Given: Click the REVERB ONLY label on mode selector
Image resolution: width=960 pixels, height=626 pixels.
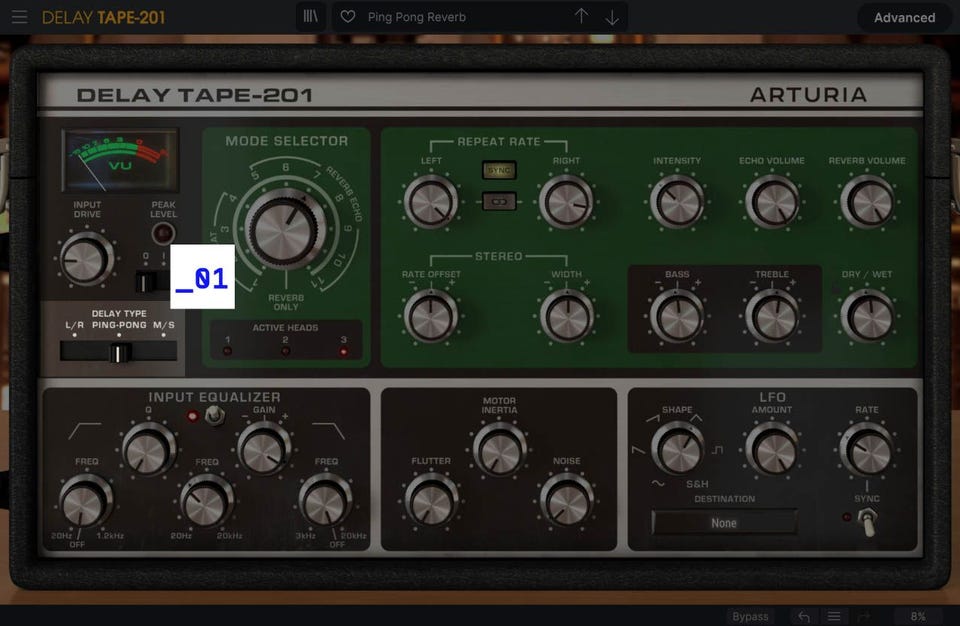Looking at the screenshot, I should [286, 302].
